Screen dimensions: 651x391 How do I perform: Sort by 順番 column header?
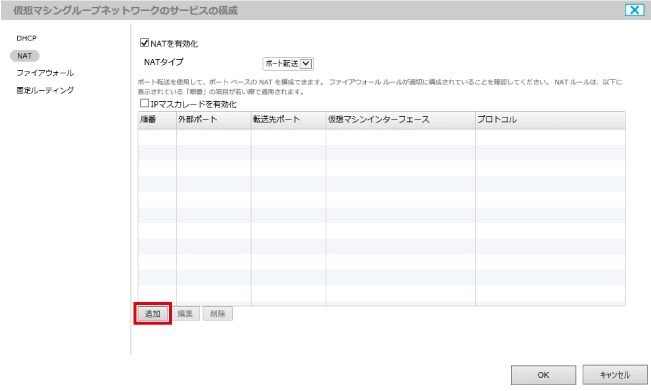157,120
